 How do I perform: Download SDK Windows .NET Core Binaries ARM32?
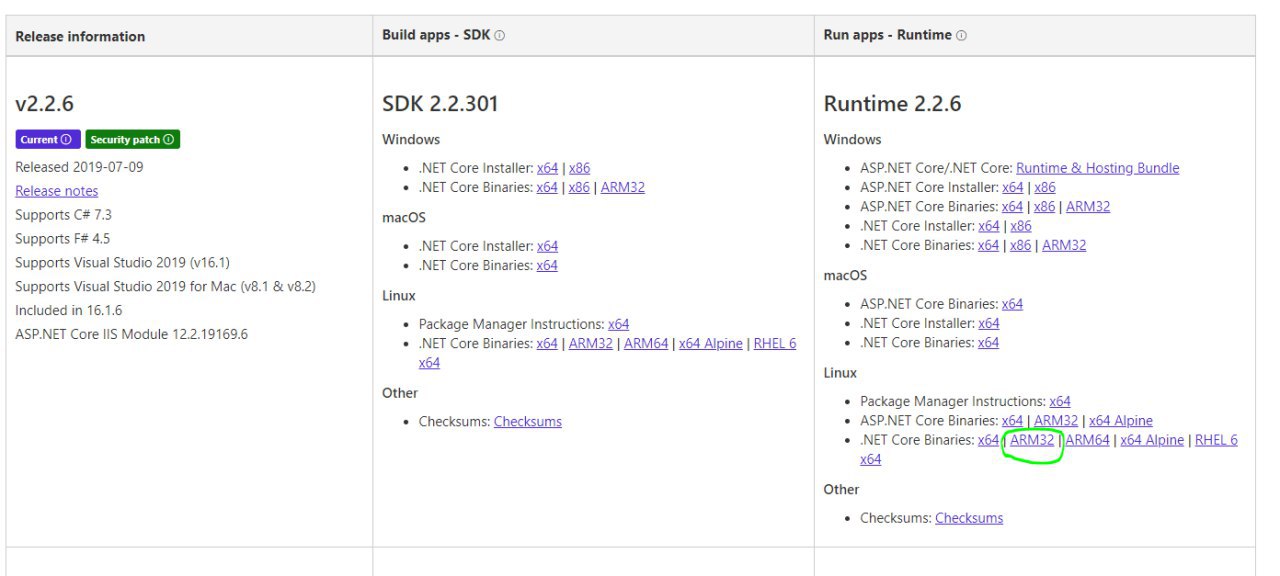(x=623, y=187)
